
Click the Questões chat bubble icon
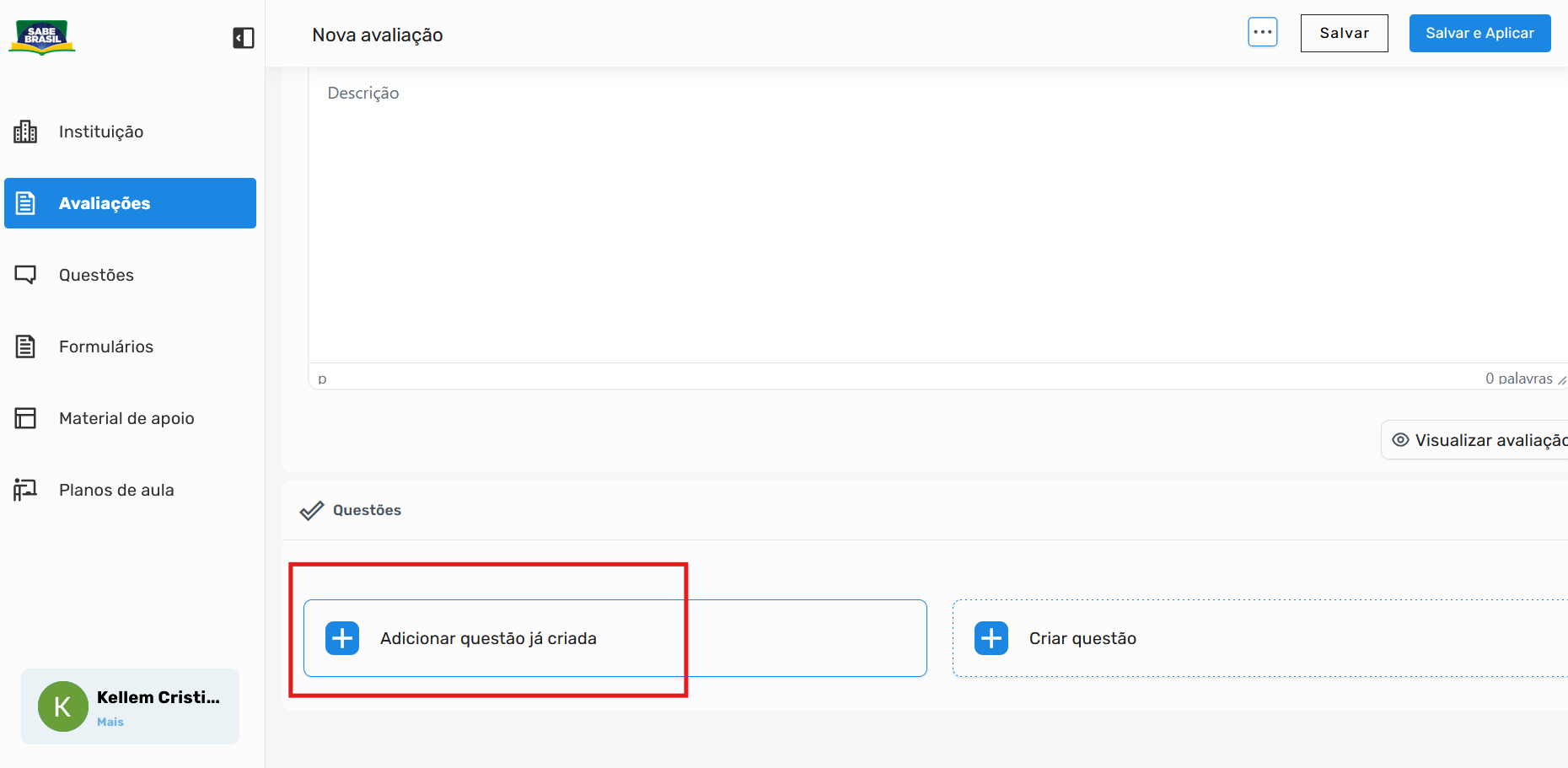25,275
